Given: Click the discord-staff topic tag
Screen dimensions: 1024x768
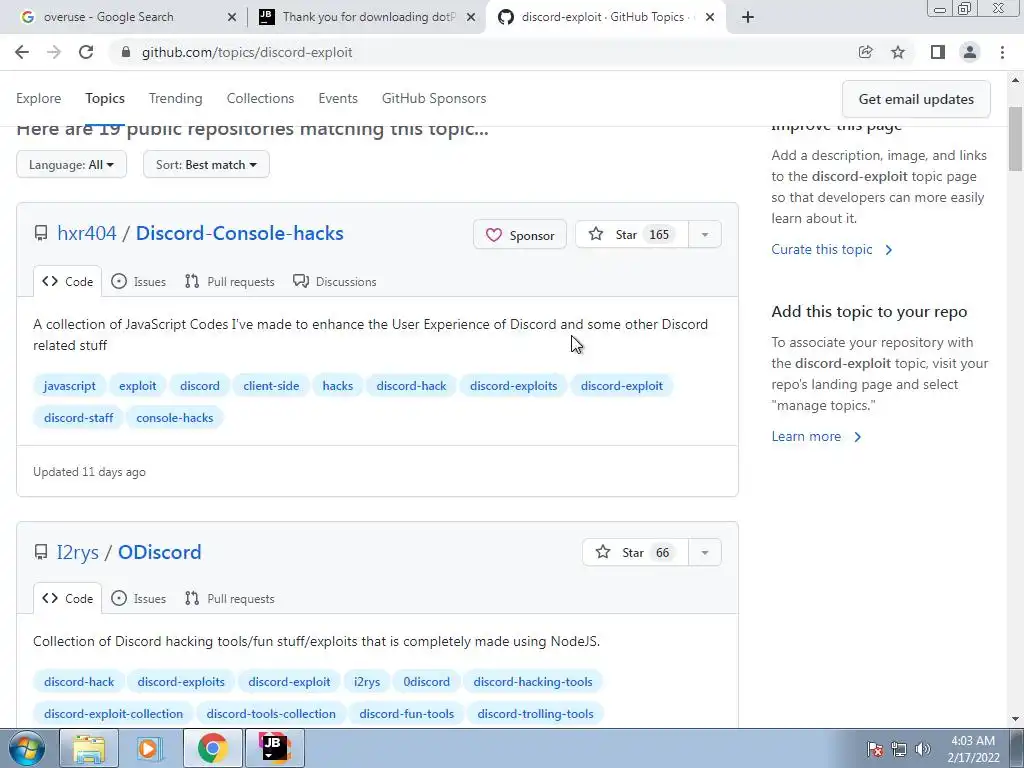Looking at the screenshot, I should tap(78, 418).
